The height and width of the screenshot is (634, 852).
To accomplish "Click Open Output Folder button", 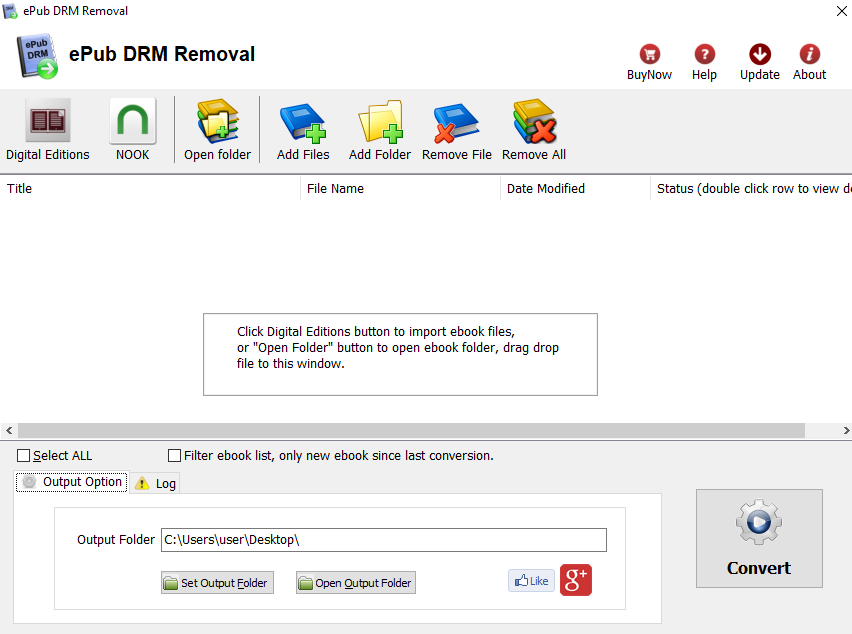I will [x=356, y=582].
